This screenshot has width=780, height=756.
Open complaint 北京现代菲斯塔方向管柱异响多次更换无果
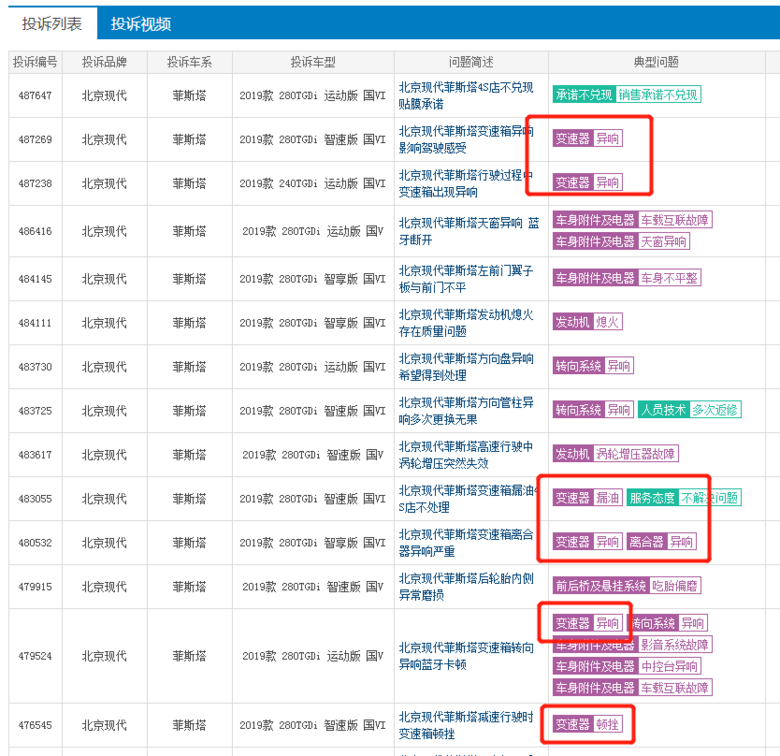(466, 411)
